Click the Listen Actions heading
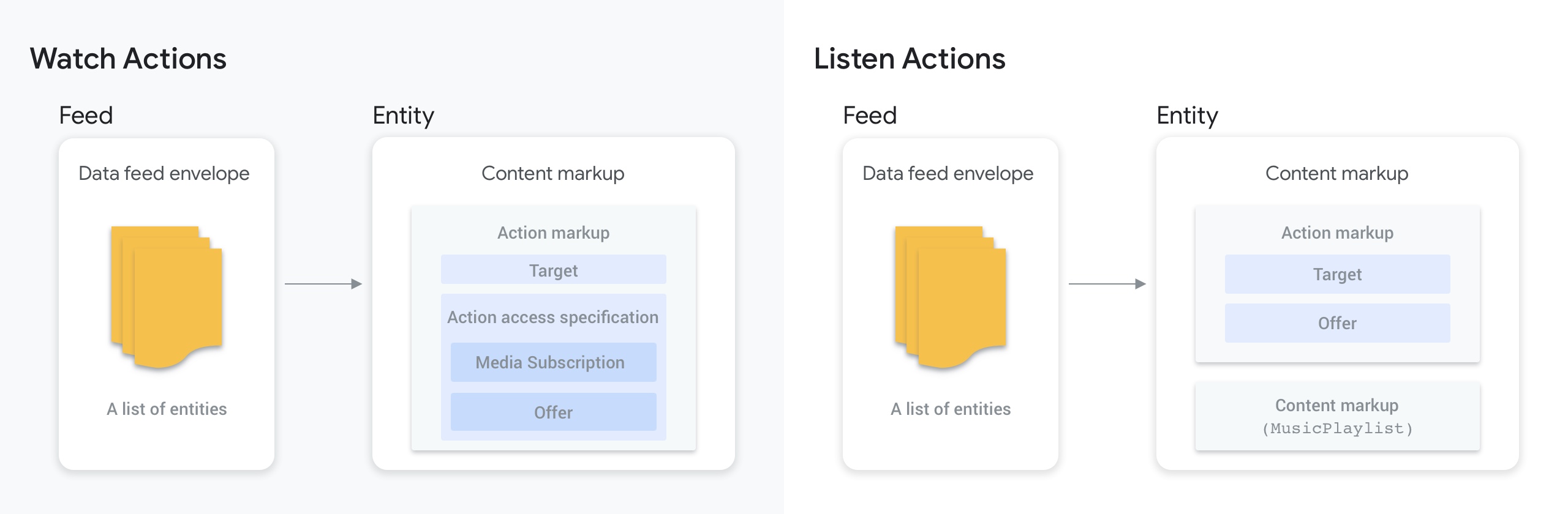 (910, 59)
